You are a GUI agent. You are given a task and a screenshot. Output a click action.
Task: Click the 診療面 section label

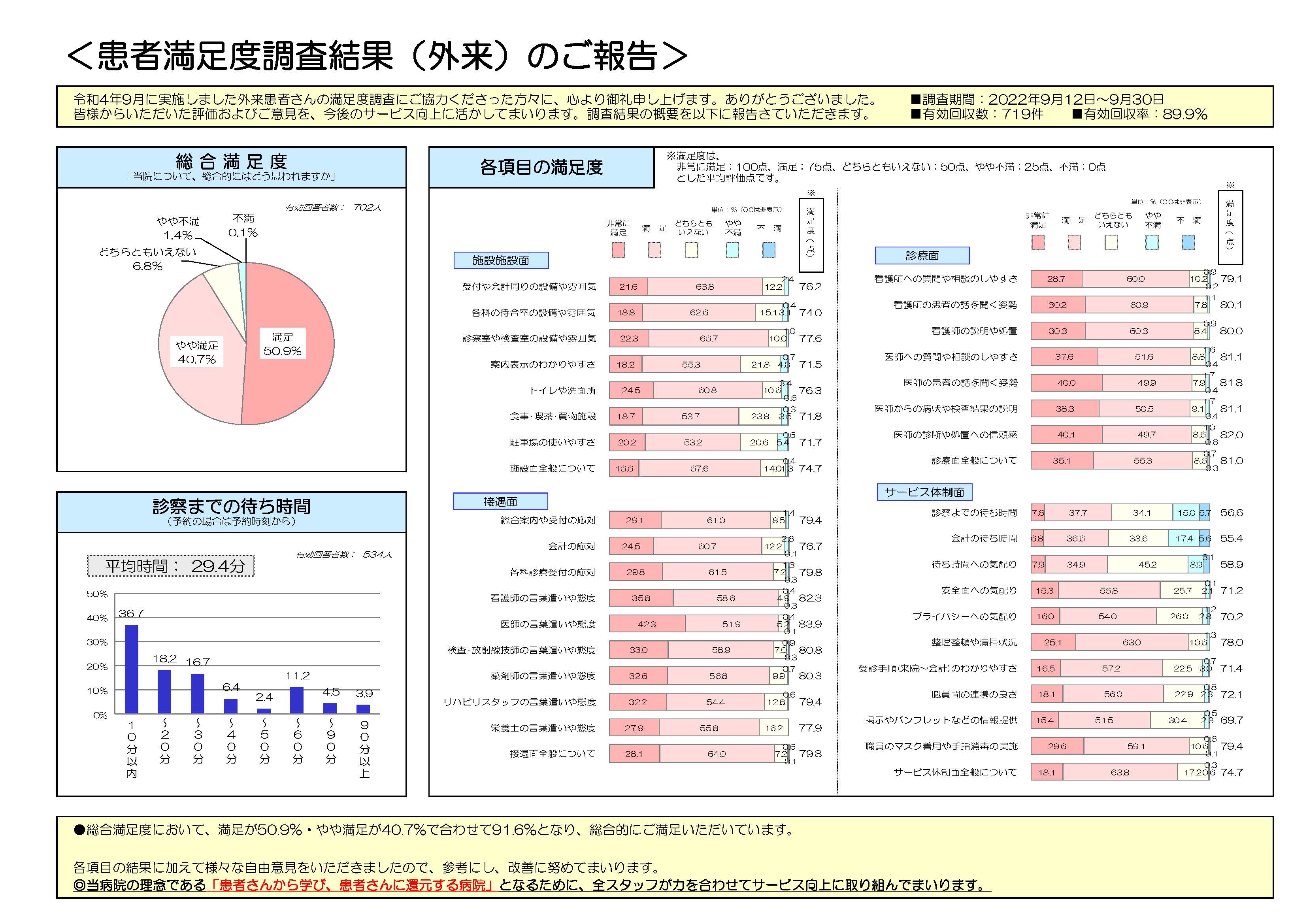pyautogui.click(x=922, y=256)
